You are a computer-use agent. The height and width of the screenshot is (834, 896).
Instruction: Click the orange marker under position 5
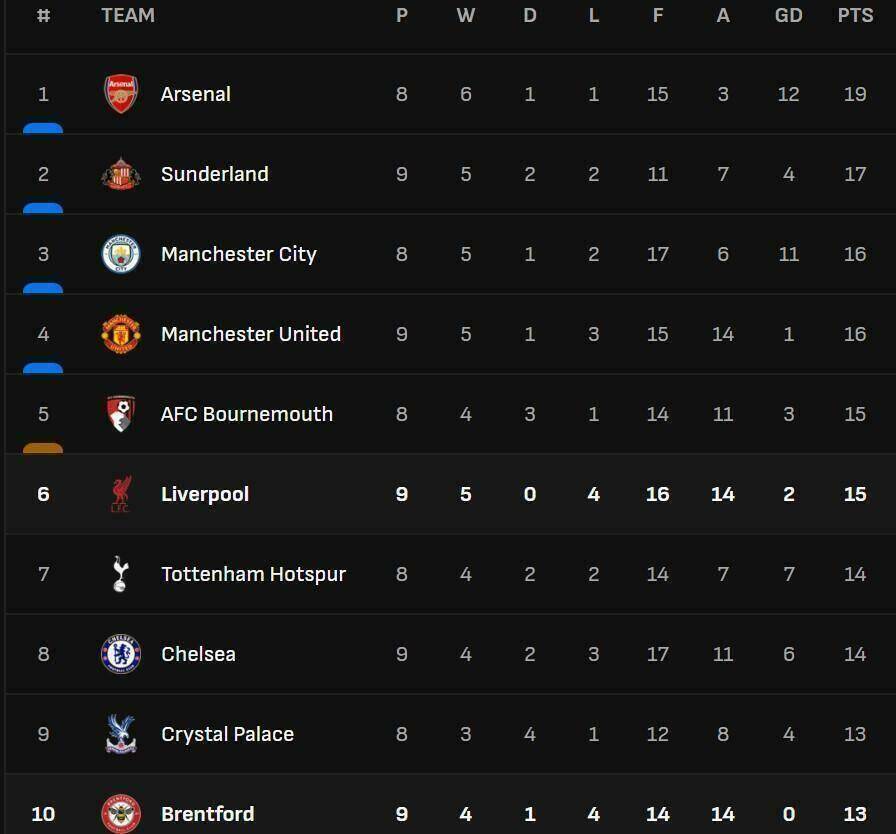tap(43, 449)
